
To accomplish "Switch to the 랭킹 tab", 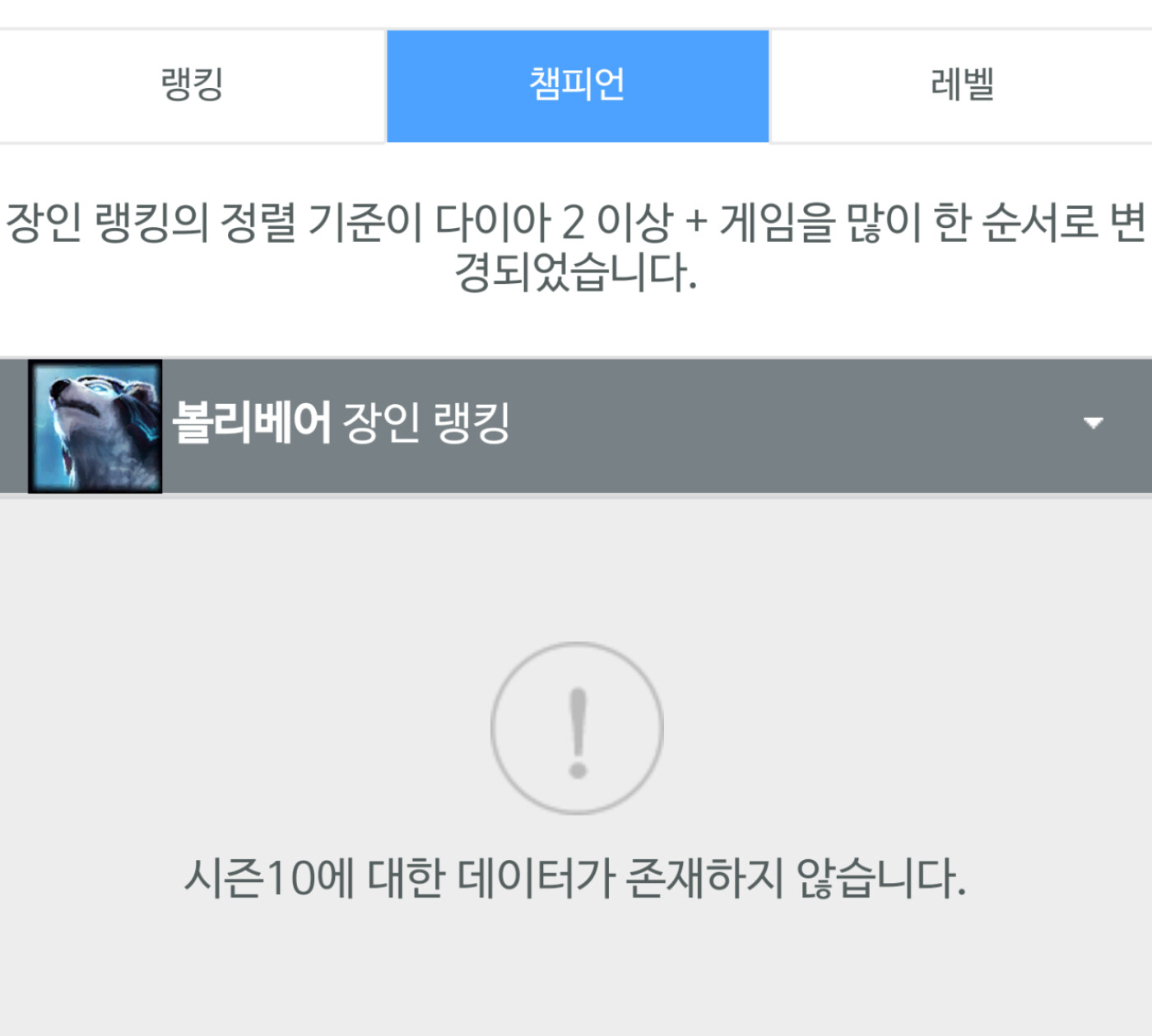I will pos(193,86).
